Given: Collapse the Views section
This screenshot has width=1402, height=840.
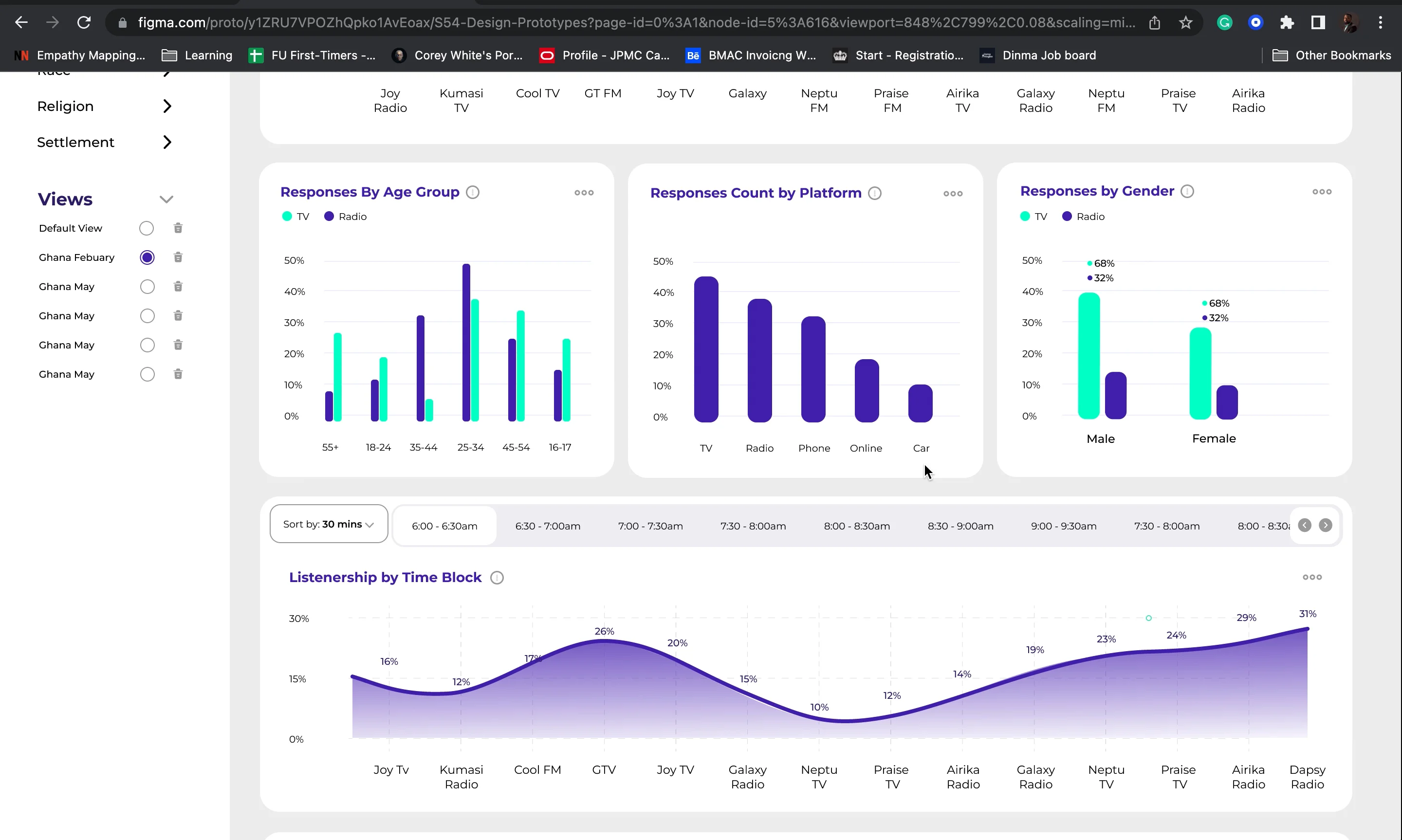Looking at the screenshot, I should click(x=166, y=199).
